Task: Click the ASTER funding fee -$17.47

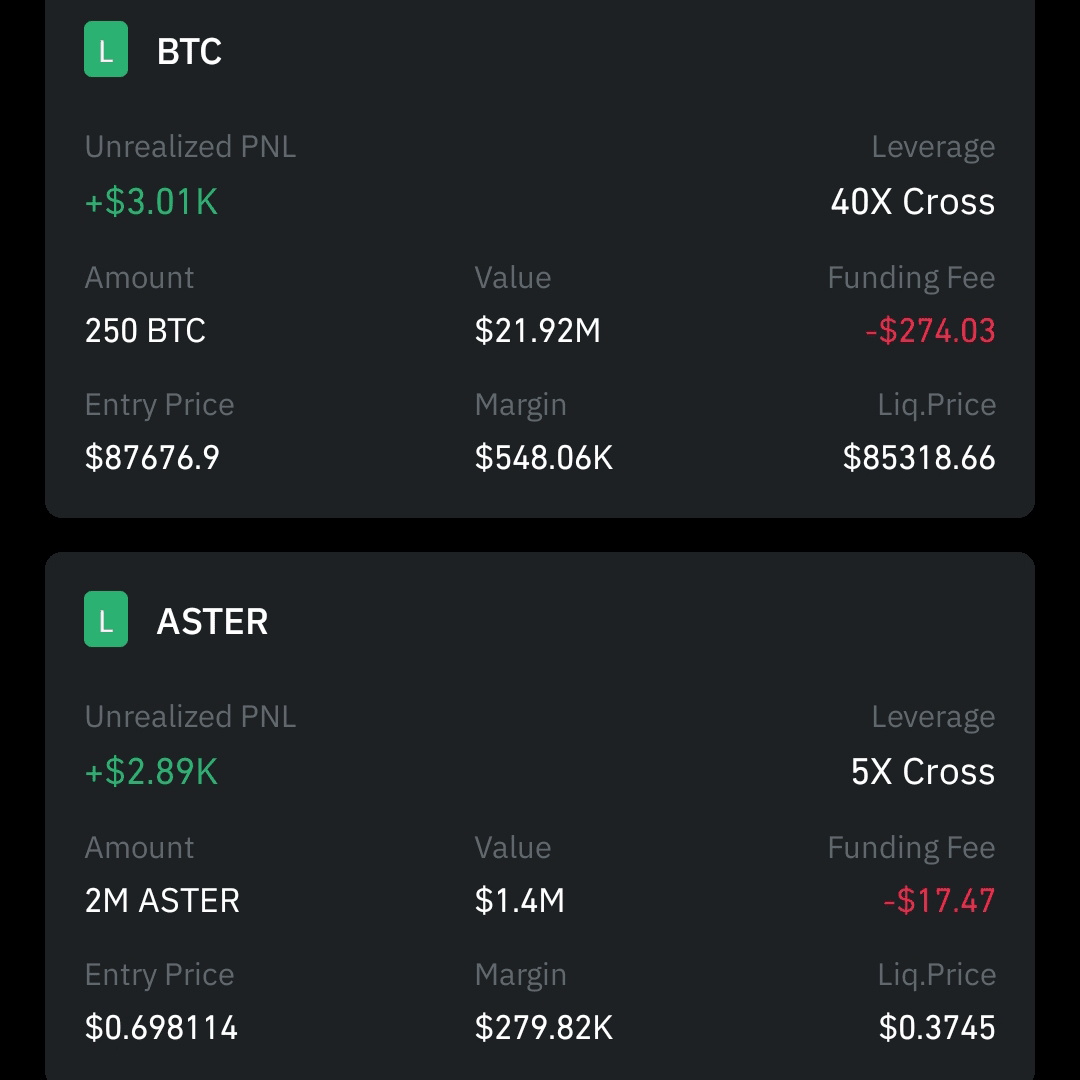Action: pyautogui.click(x=939, y=900)
